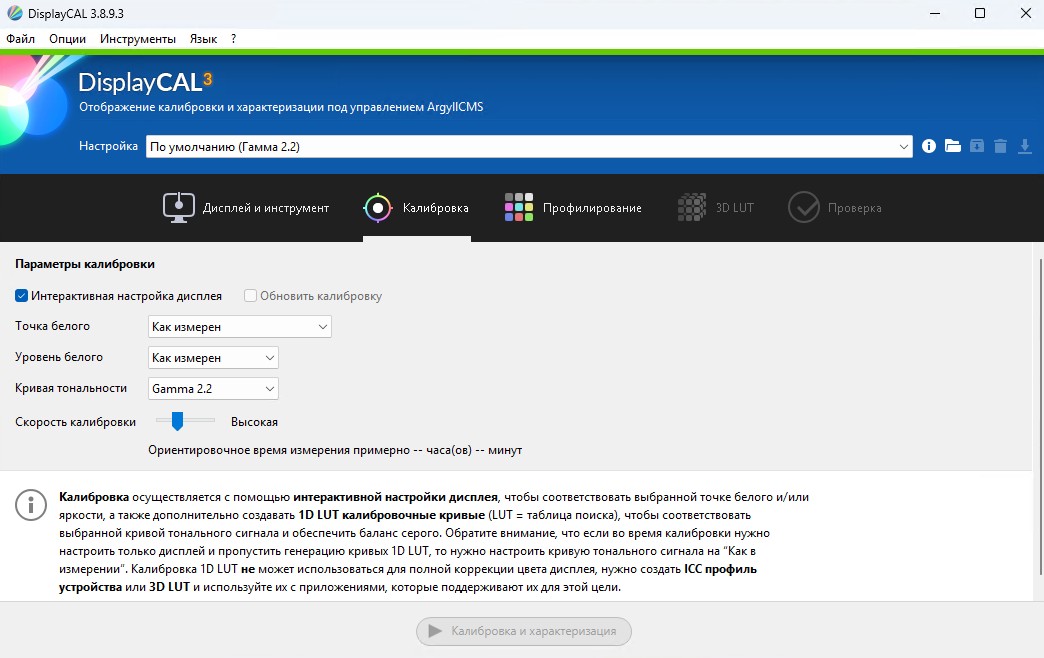Switch to Профилирование tab
1044x658 pixels.
pyautogui.click(x=573, y=208)
